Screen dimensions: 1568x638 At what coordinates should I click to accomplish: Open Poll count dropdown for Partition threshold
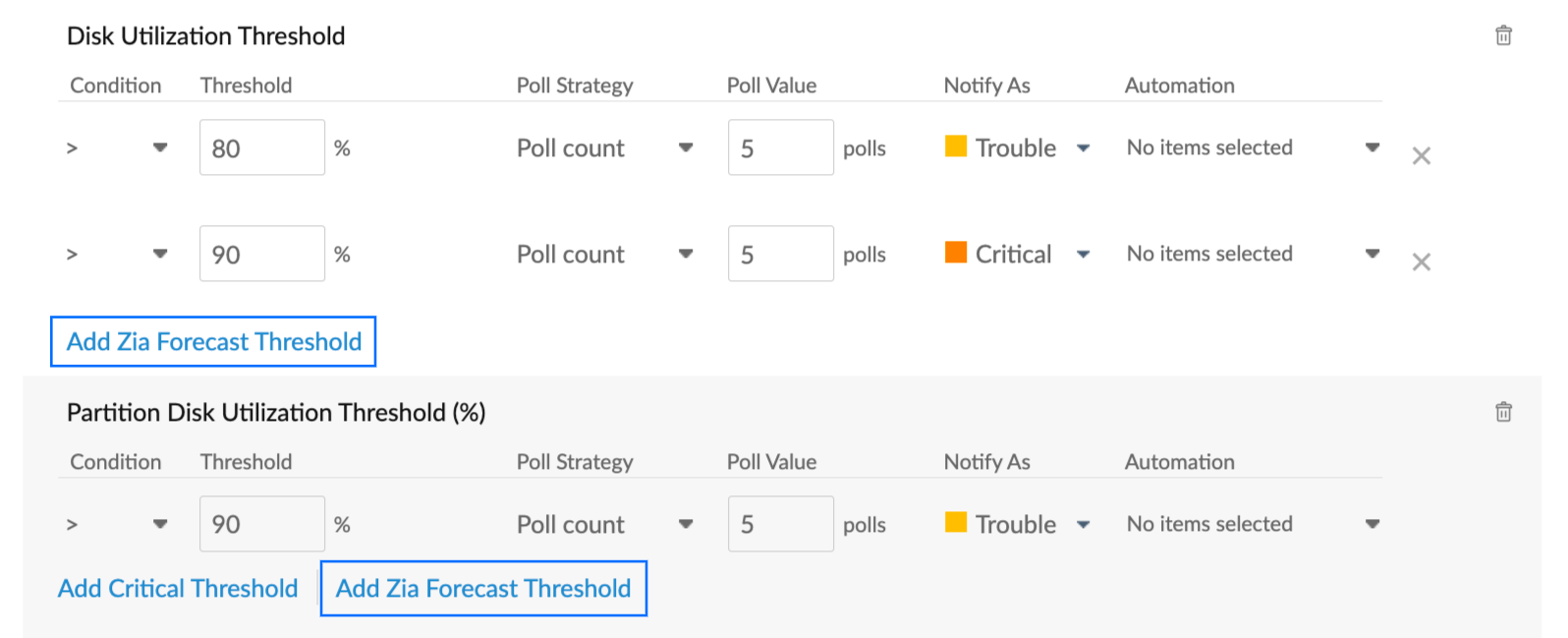(x=685, y=523)
